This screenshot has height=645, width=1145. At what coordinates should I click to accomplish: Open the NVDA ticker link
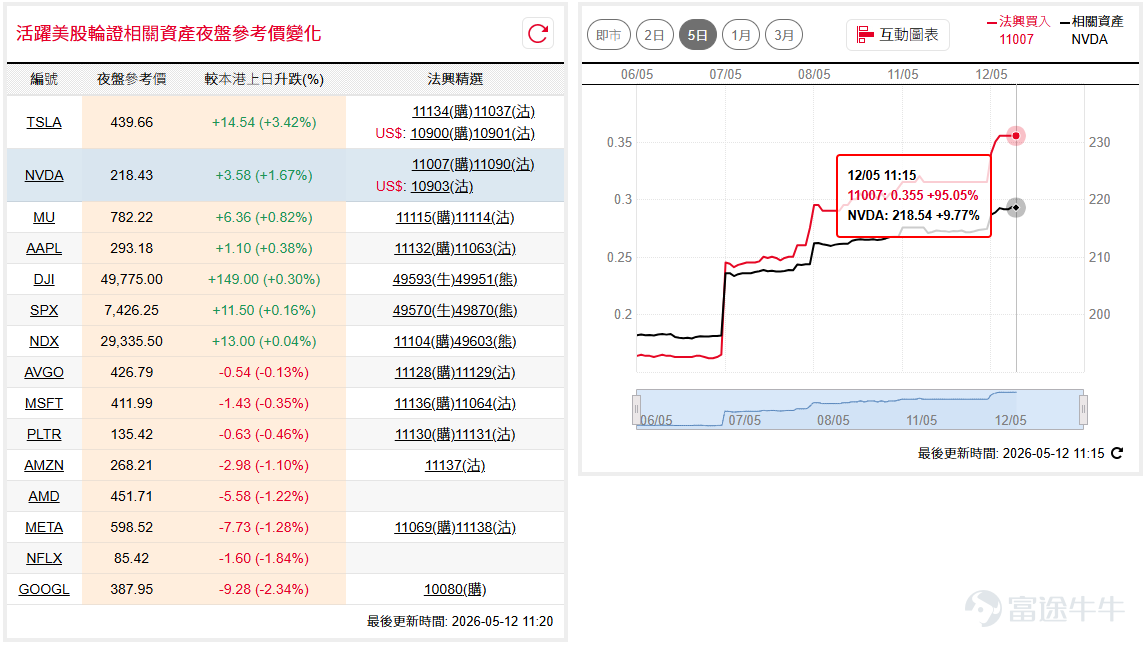click(x=44, y=175)
